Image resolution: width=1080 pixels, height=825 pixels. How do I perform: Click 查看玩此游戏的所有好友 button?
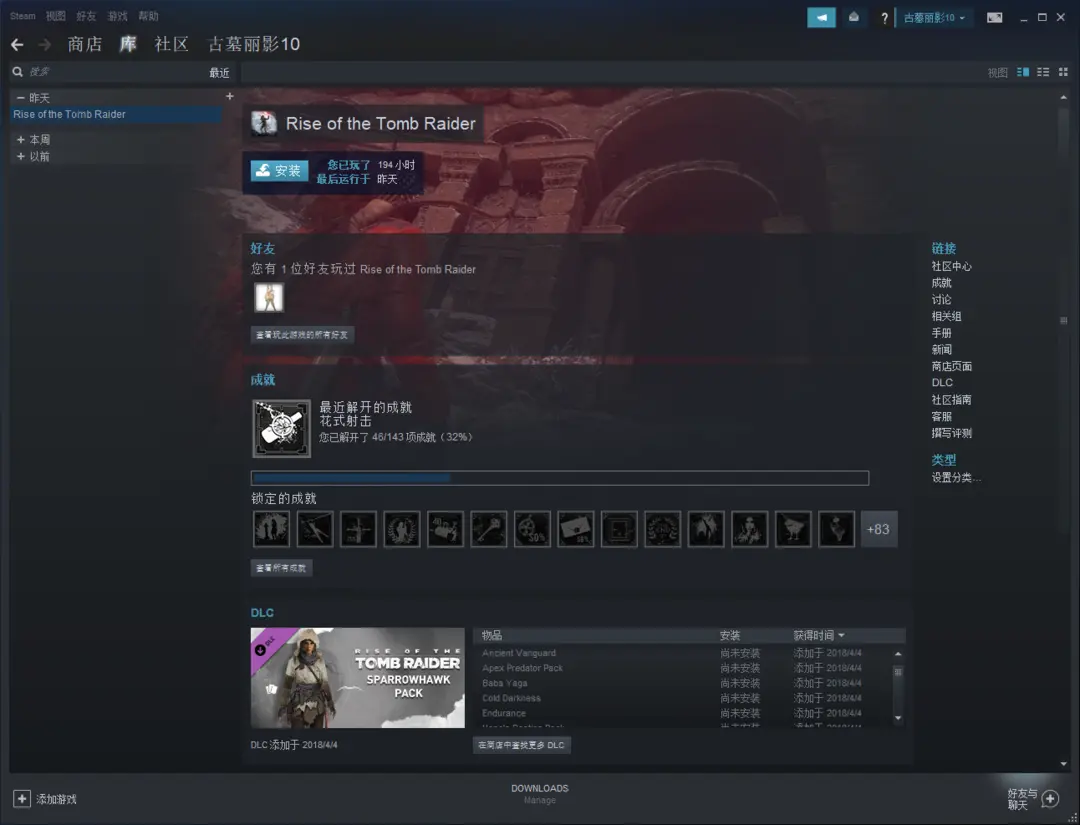click(x=302, y=335)
